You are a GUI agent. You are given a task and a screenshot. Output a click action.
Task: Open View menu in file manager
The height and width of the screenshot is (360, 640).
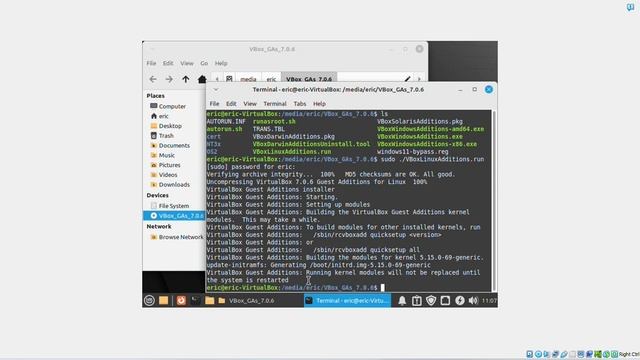187,63
